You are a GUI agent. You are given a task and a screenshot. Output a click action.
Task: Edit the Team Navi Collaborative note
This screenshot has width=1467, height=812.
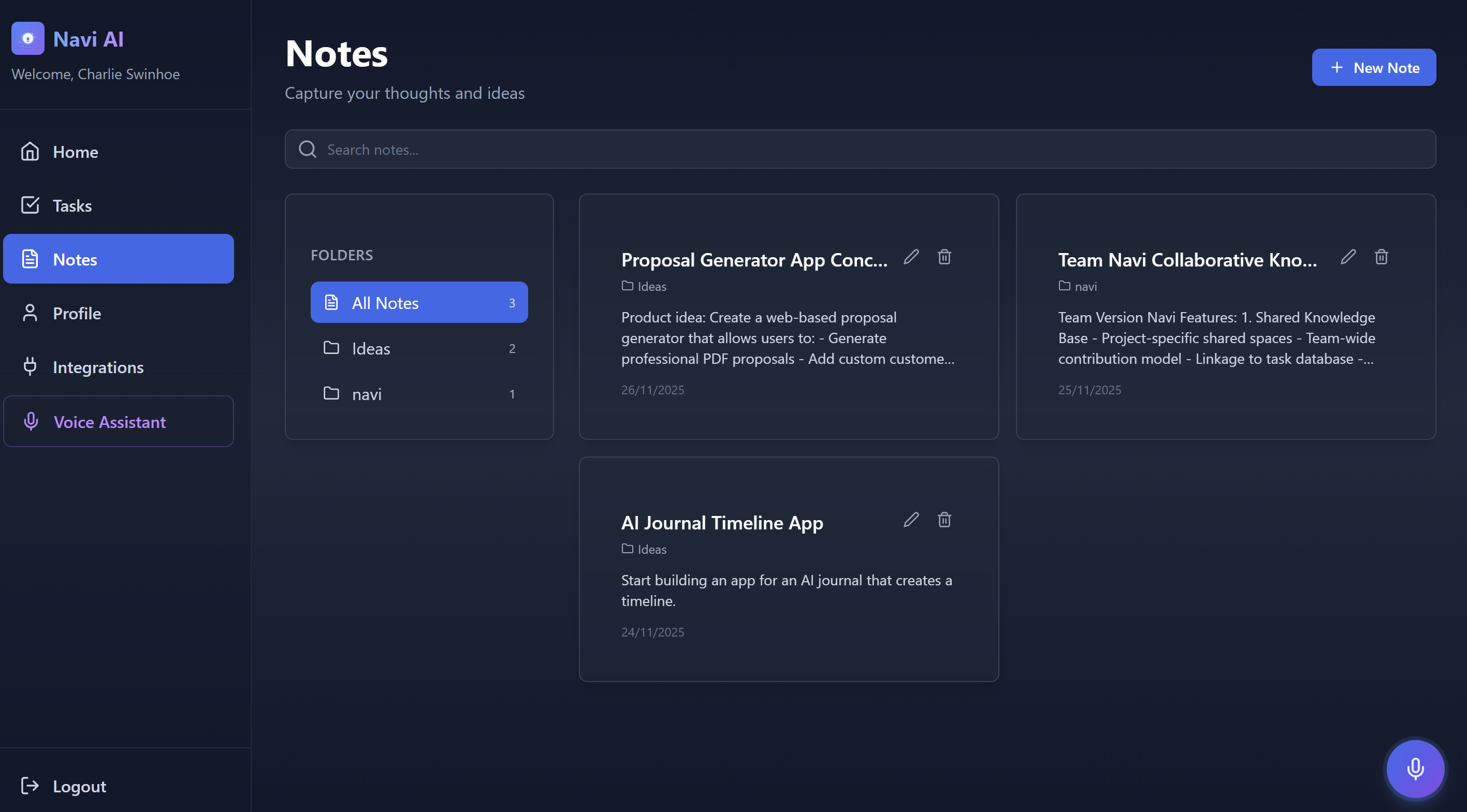click(1348, 257)
